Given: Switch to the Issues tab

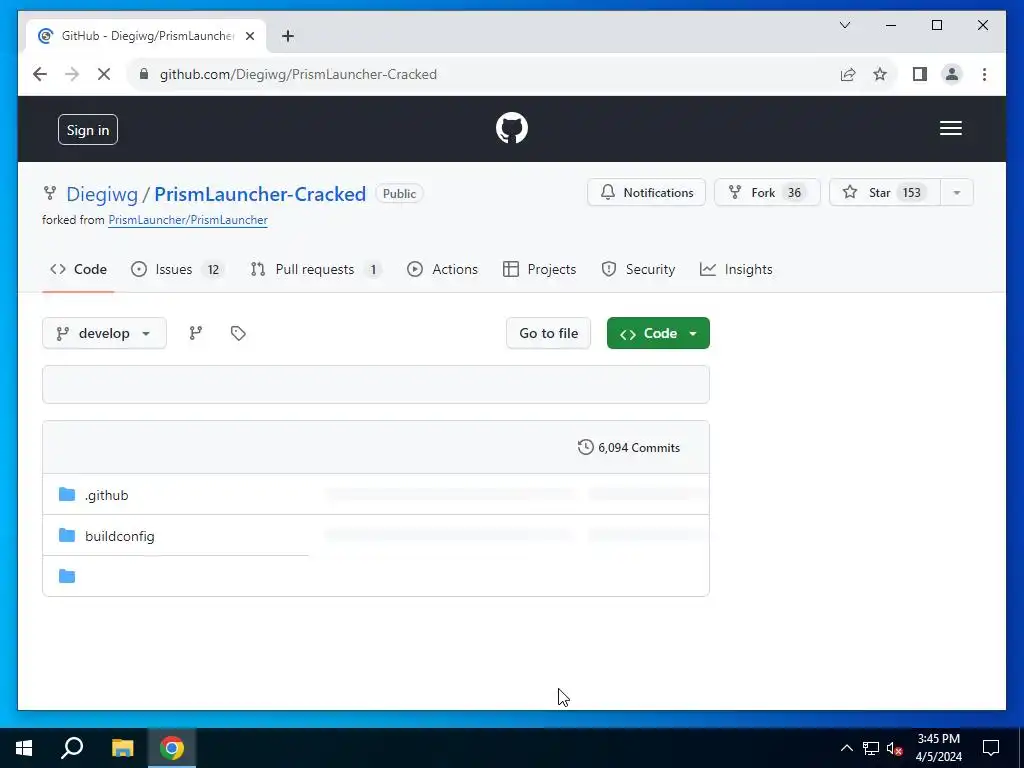Looking at the screenshot, I should pos(177,269).
